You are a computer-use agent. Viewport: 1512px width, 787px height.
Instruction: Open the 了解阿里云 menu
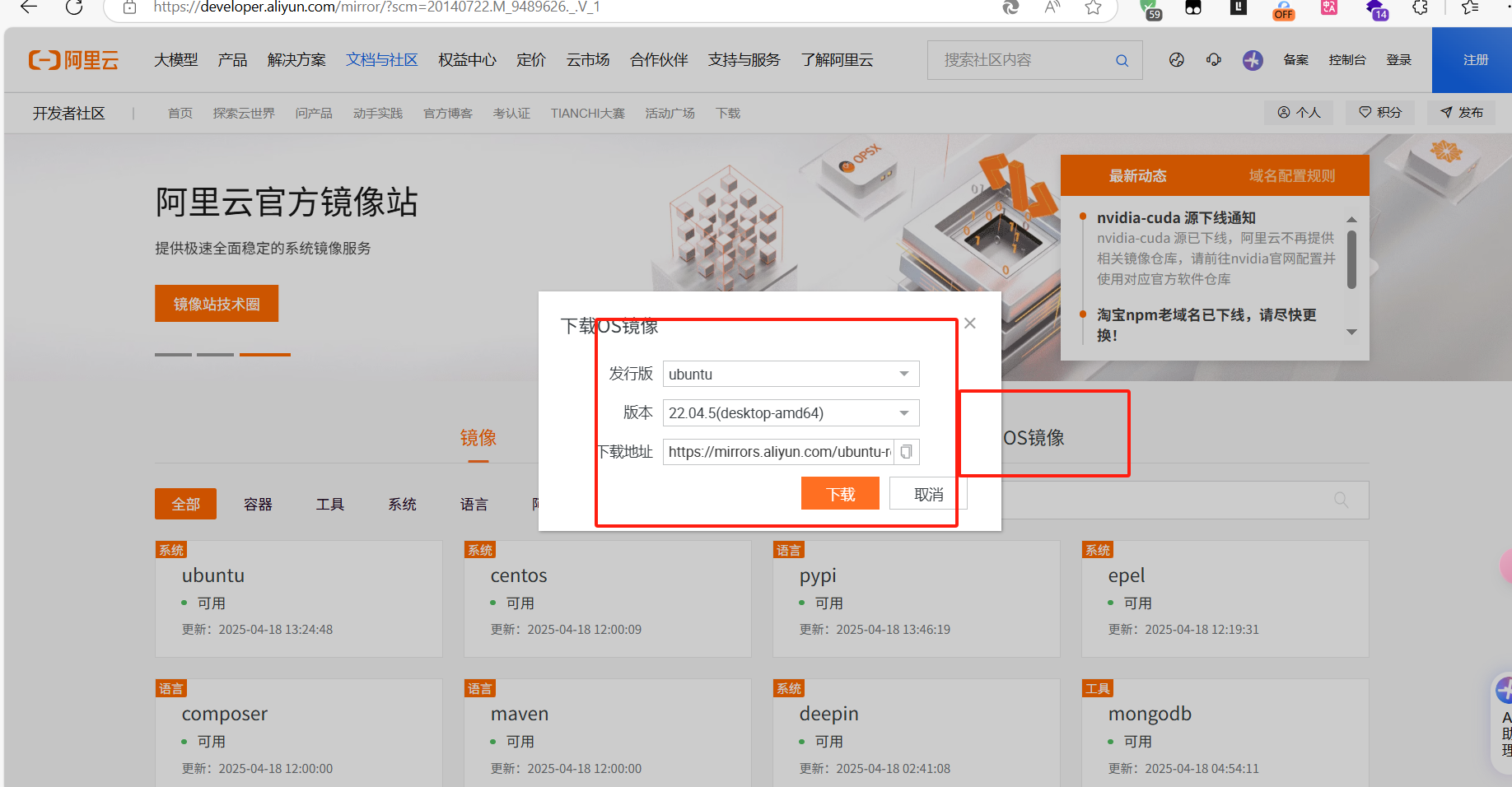(x=837, y=60)
